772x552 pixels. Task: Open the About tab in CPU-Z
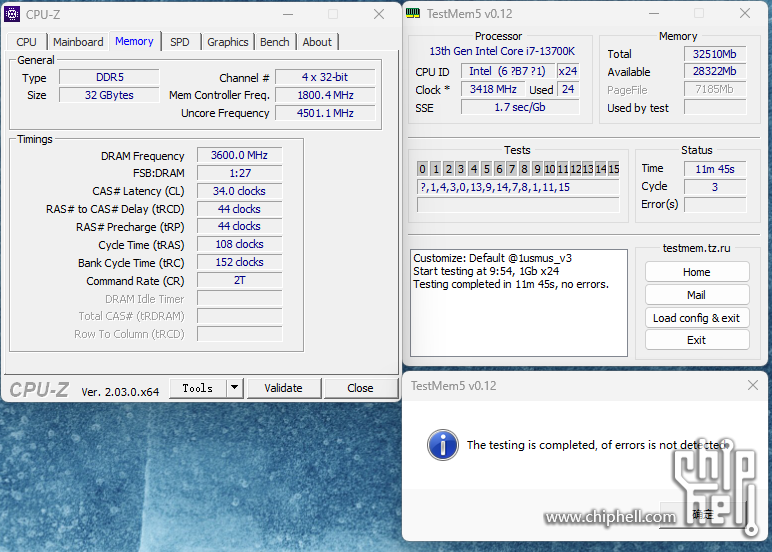coord(317,42)
